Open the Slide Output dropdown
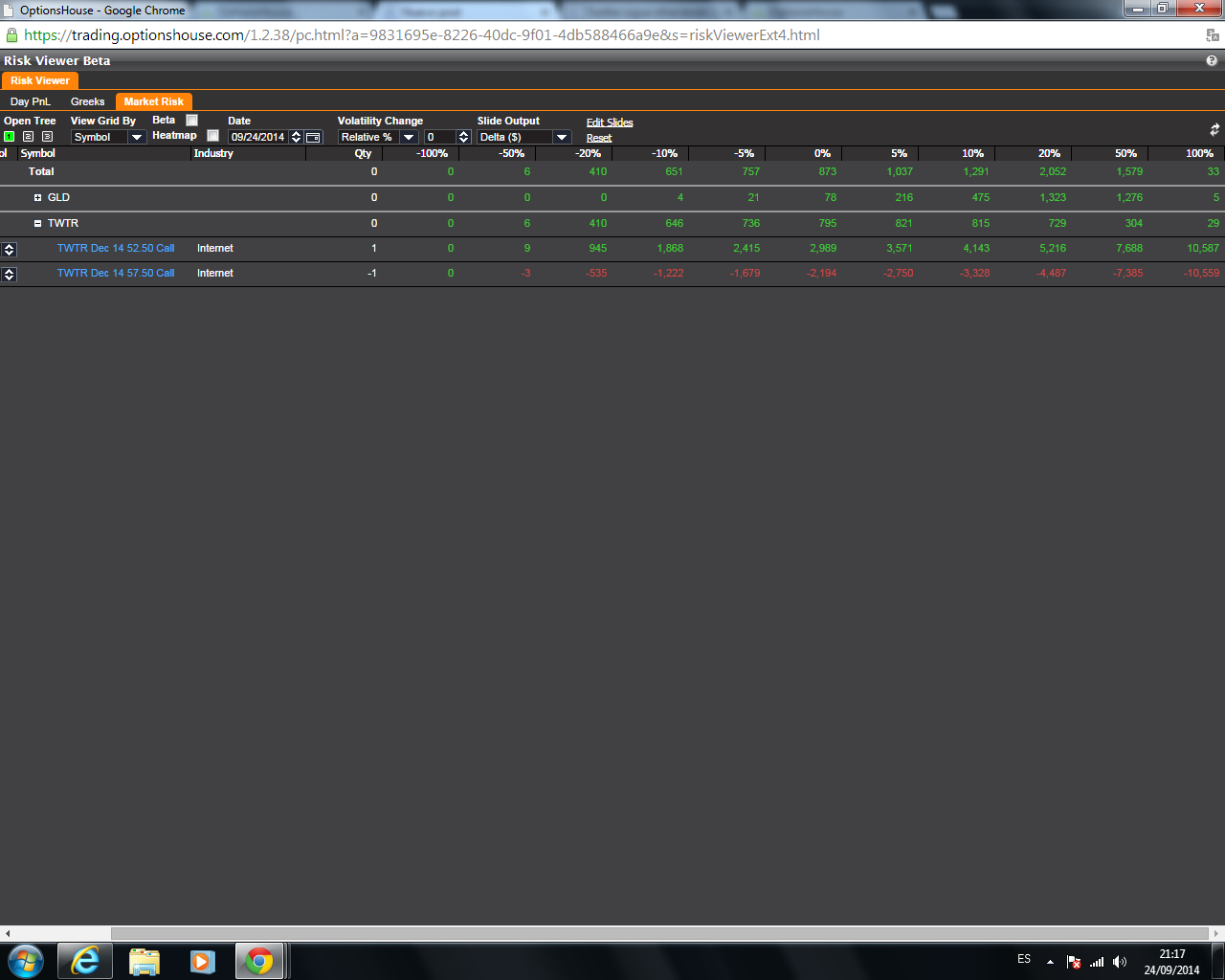Viewport: 1225px width, 980px height. (x=562, y=137)
